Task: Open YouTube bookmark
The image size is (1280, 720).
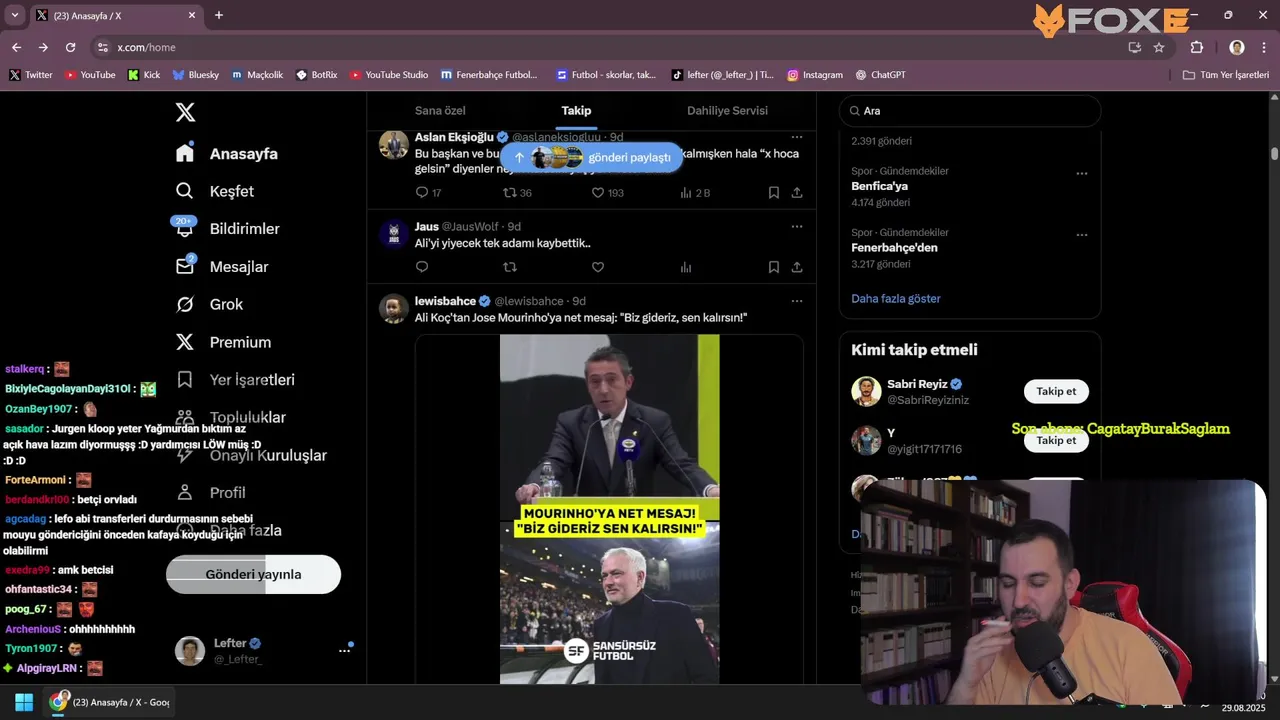Action: (90, 75)
